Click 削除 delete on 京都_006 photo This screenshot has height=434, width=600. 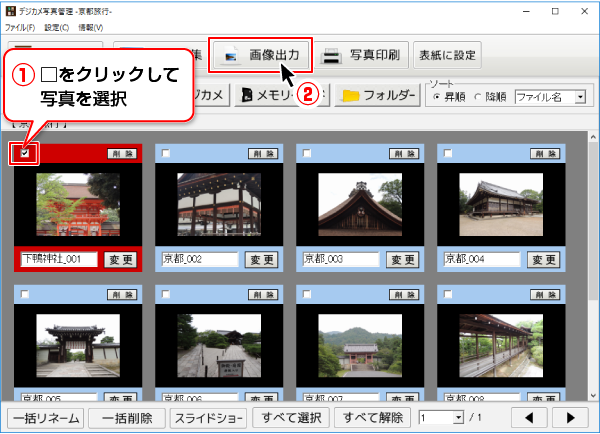[263, 295]
